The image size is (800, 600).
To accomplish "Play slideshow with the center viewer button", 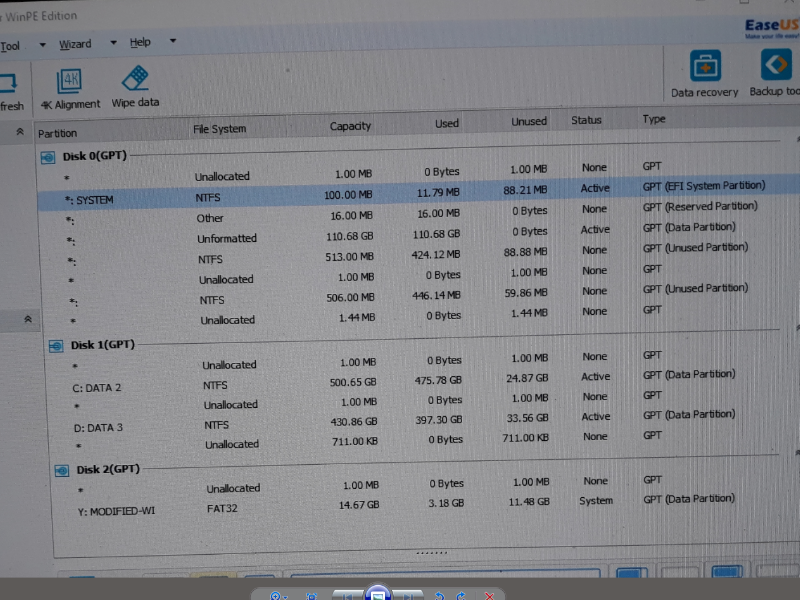I will 378,593.
